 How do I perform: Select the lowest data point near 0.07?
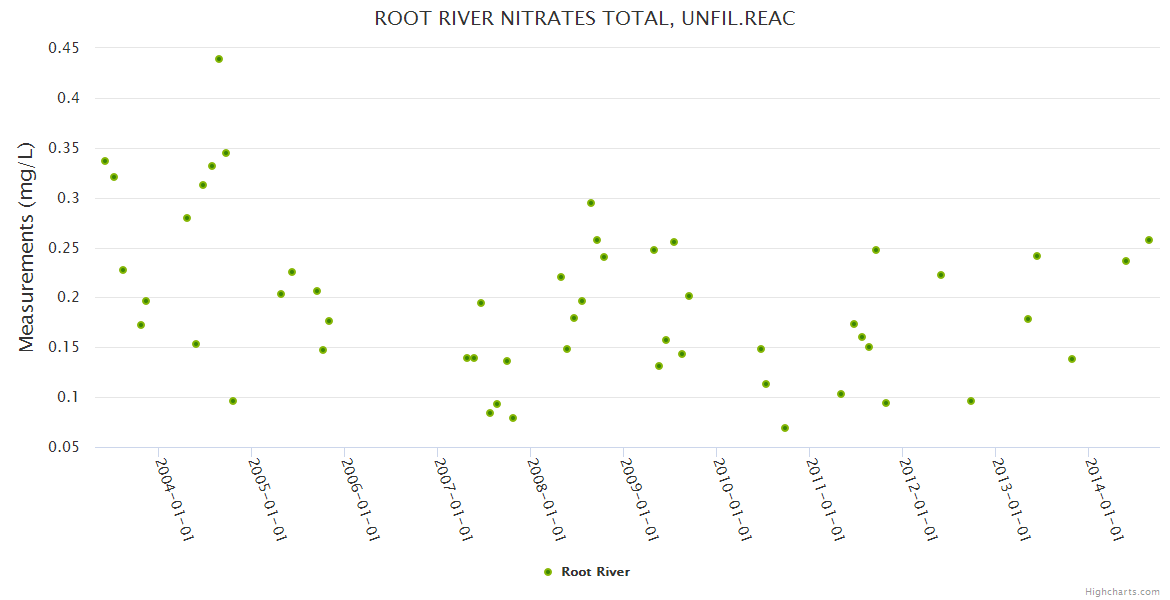pyautogui.click(x=785, y=428)
